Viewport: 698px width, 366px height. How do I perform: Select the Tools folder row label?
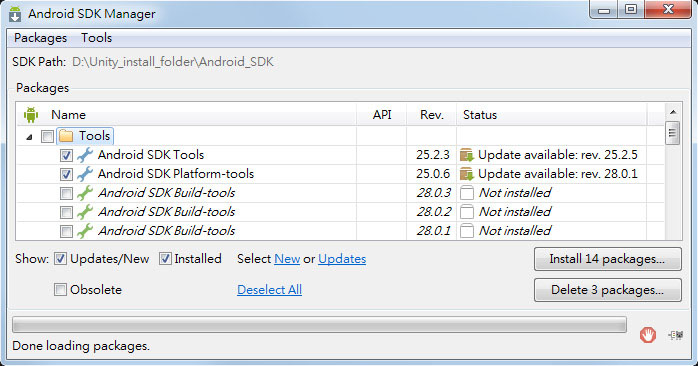pyautogui.click(x=94, y=136)
